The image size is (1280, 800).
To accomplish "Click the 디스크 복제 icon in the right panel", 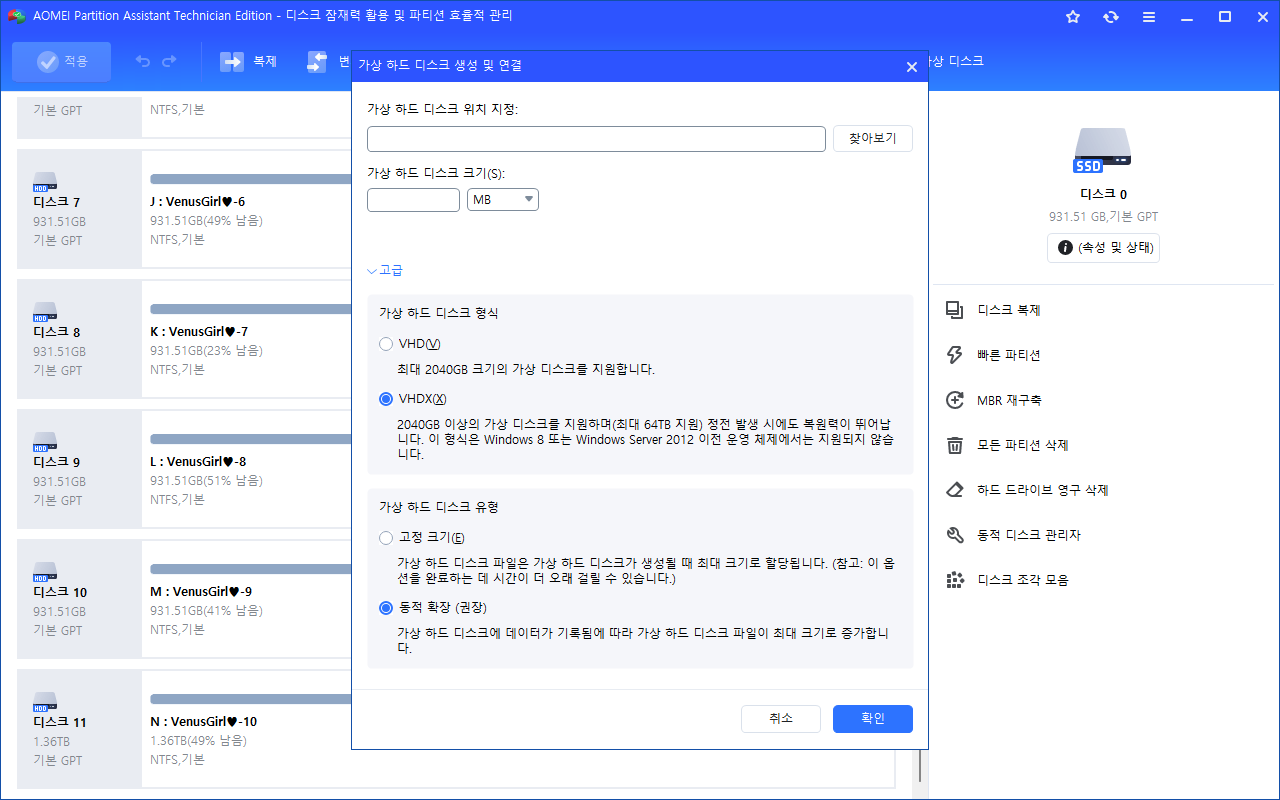I will (955, 310).
